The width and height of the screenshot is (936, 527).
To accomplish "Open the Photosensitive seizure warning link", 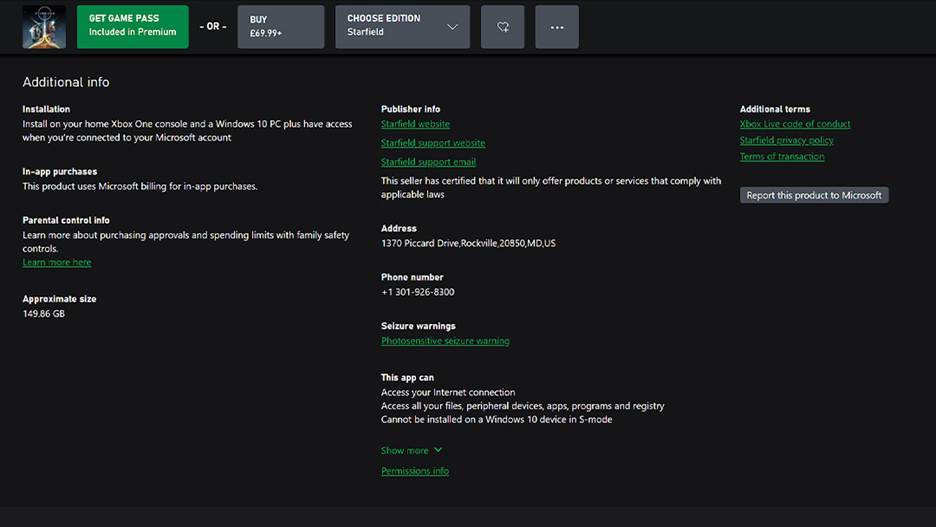I will [445, 341].
